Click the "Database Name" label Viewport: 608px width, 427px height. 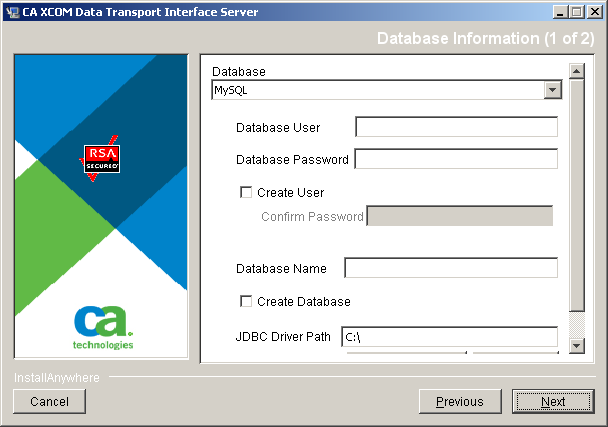click(x=281, y=268)
